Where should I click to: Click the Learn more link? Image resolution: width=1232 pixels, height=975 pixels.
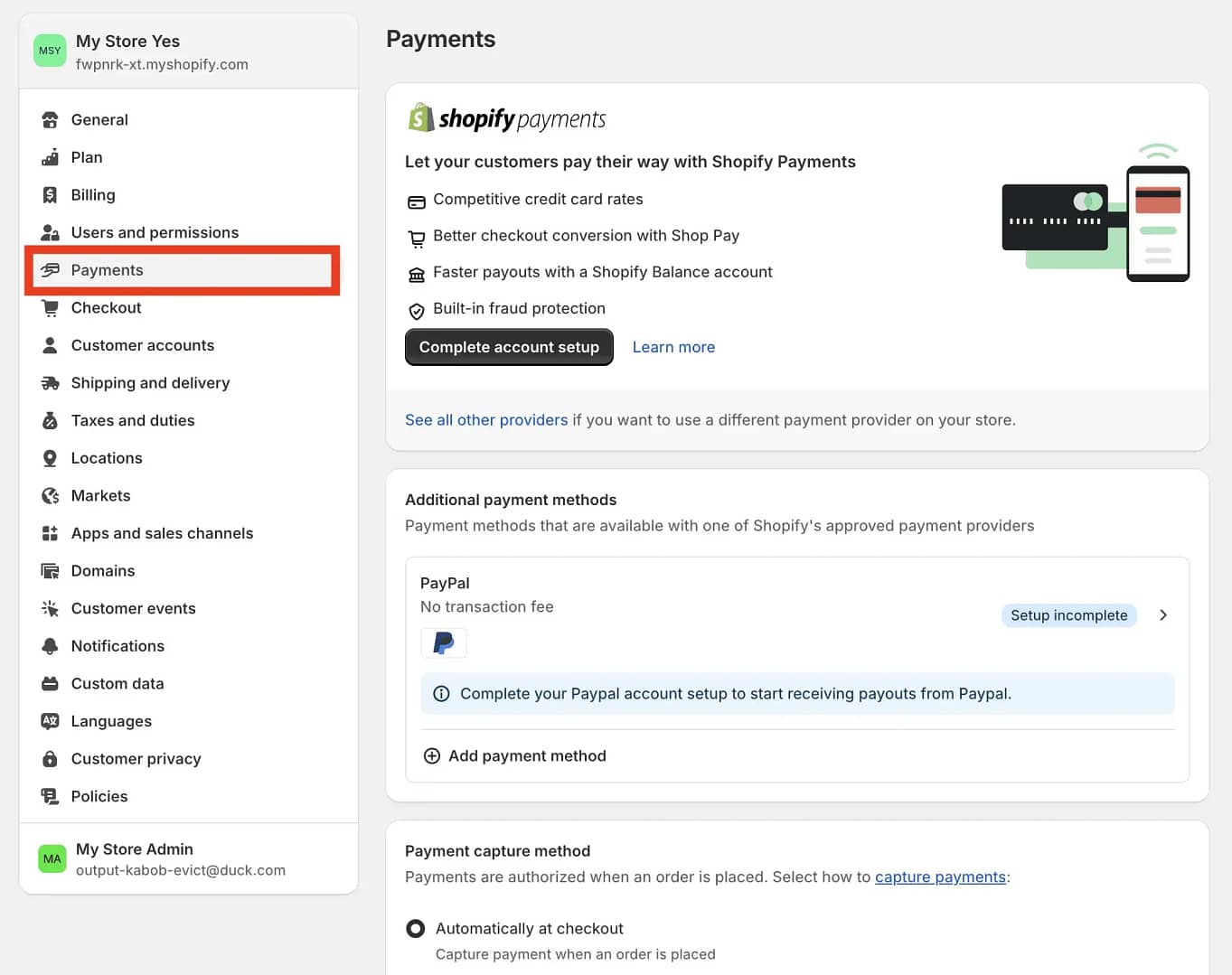click(673, 347)
